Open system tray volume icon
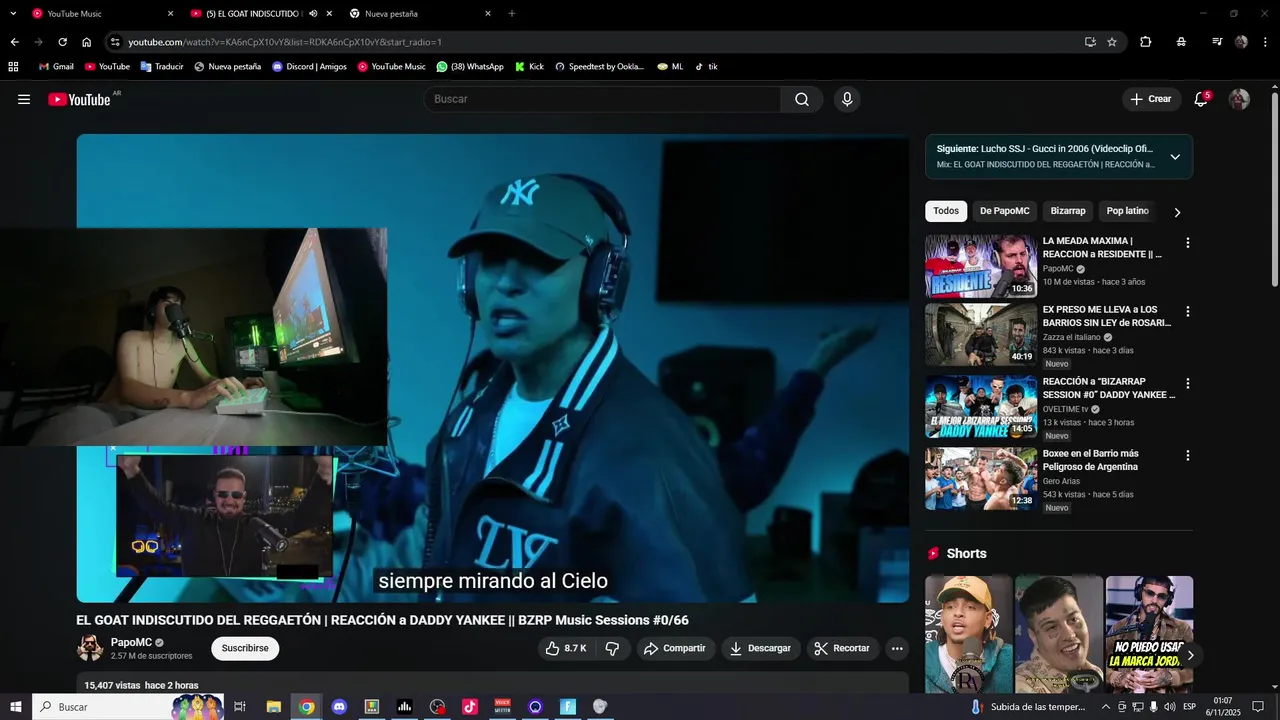 pyautogui.click(x=1170, y=707)
